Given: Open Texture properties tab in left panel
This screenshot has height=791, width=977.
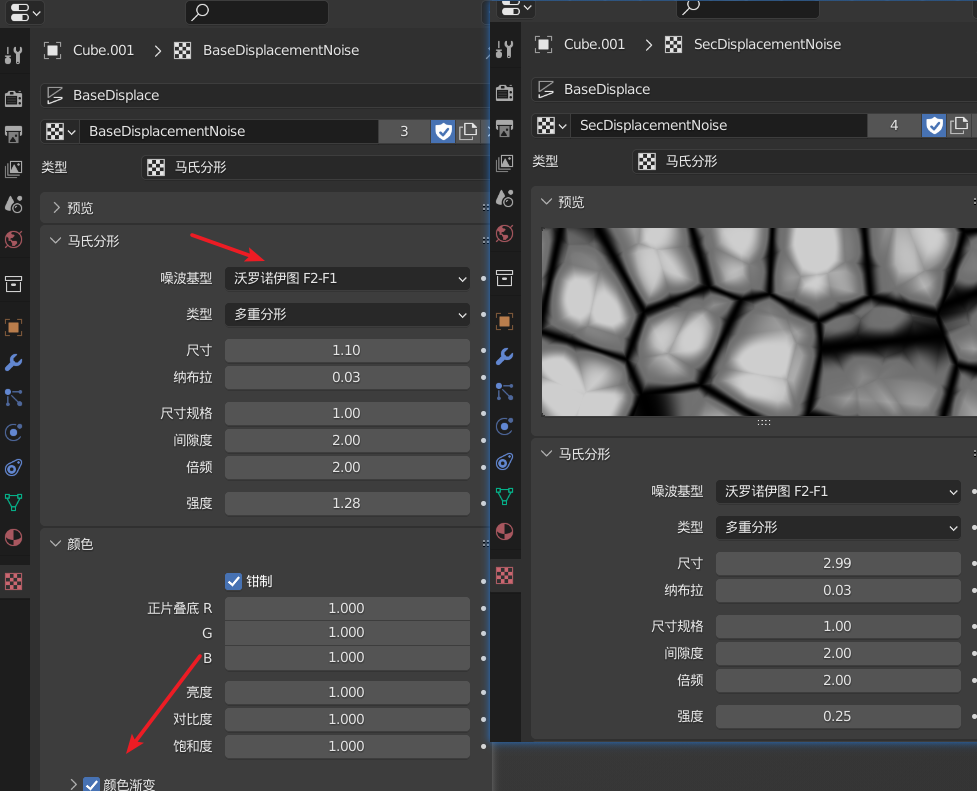Looking at the screenshot, I should pos(14,581).
